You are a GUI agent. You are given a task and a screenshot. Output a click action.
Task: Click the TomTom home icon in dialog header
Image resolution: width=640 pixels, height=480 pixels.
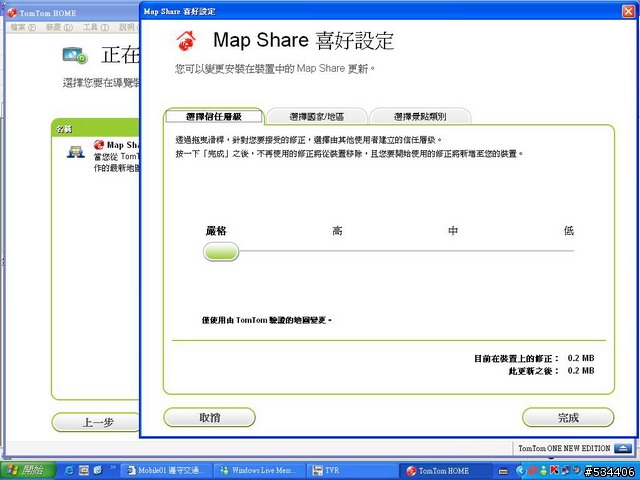(186, 40)
